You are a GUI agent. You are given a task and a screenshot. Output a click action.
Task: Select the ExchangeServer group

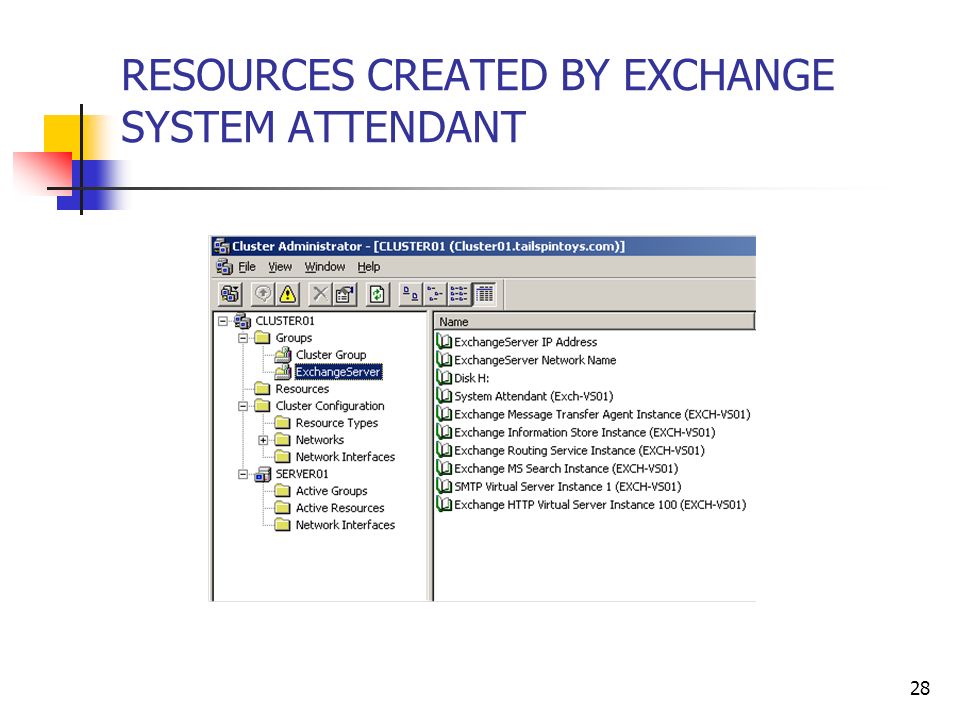point(338,372)
